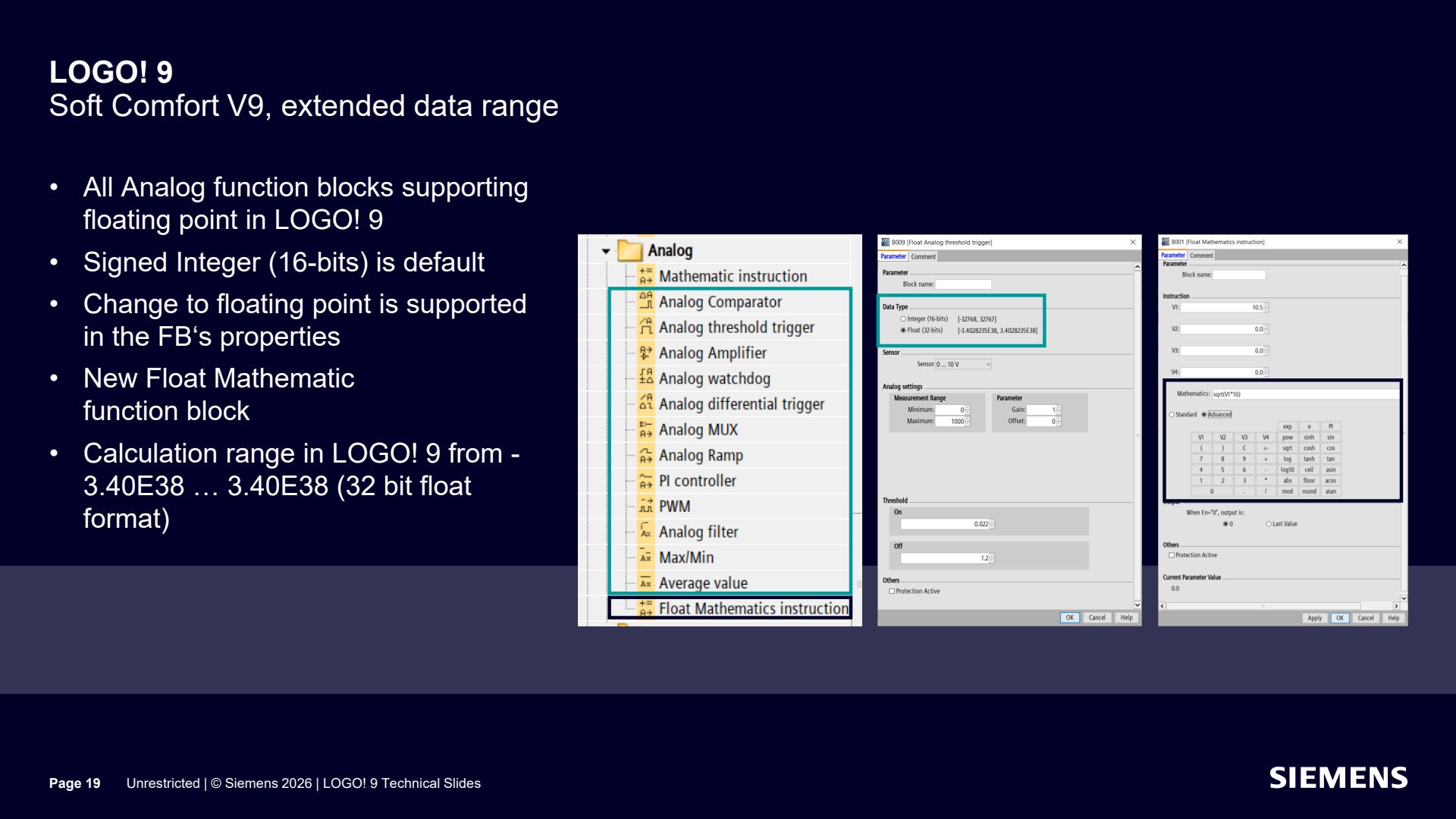Click Apply in the Float Mathematics dialog
The width and height of the screenshot is (1456, 819).
coord(1314,618)
